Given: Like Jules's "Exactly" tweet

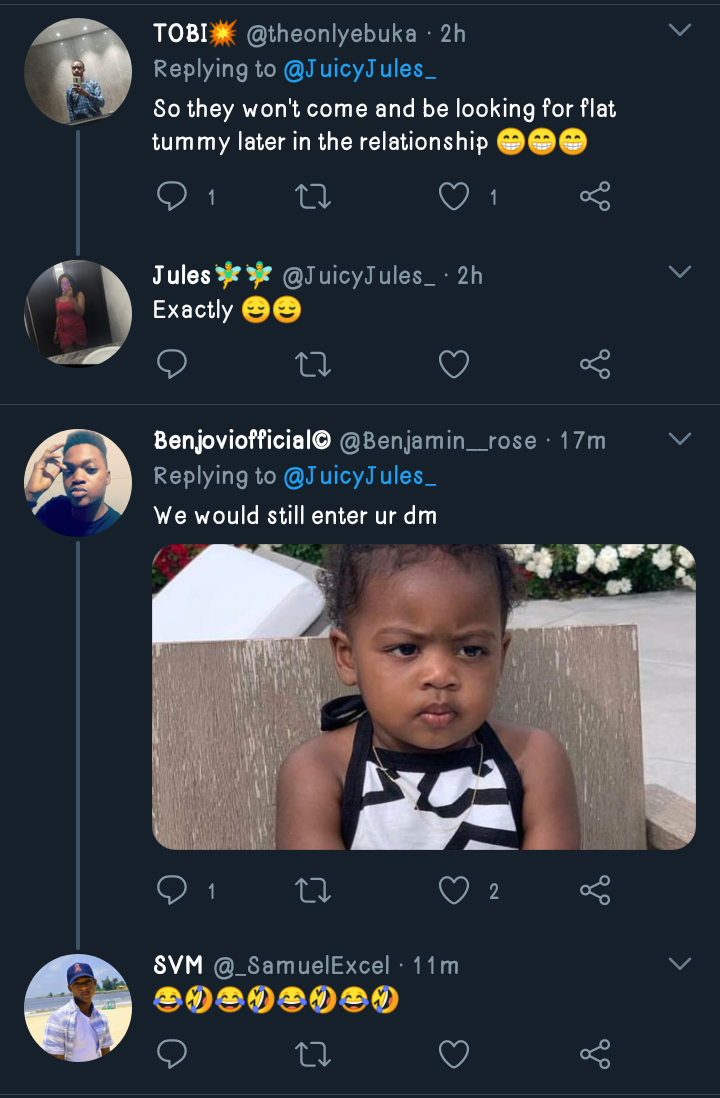Looking at the screenshot, I should coord(454,364).
